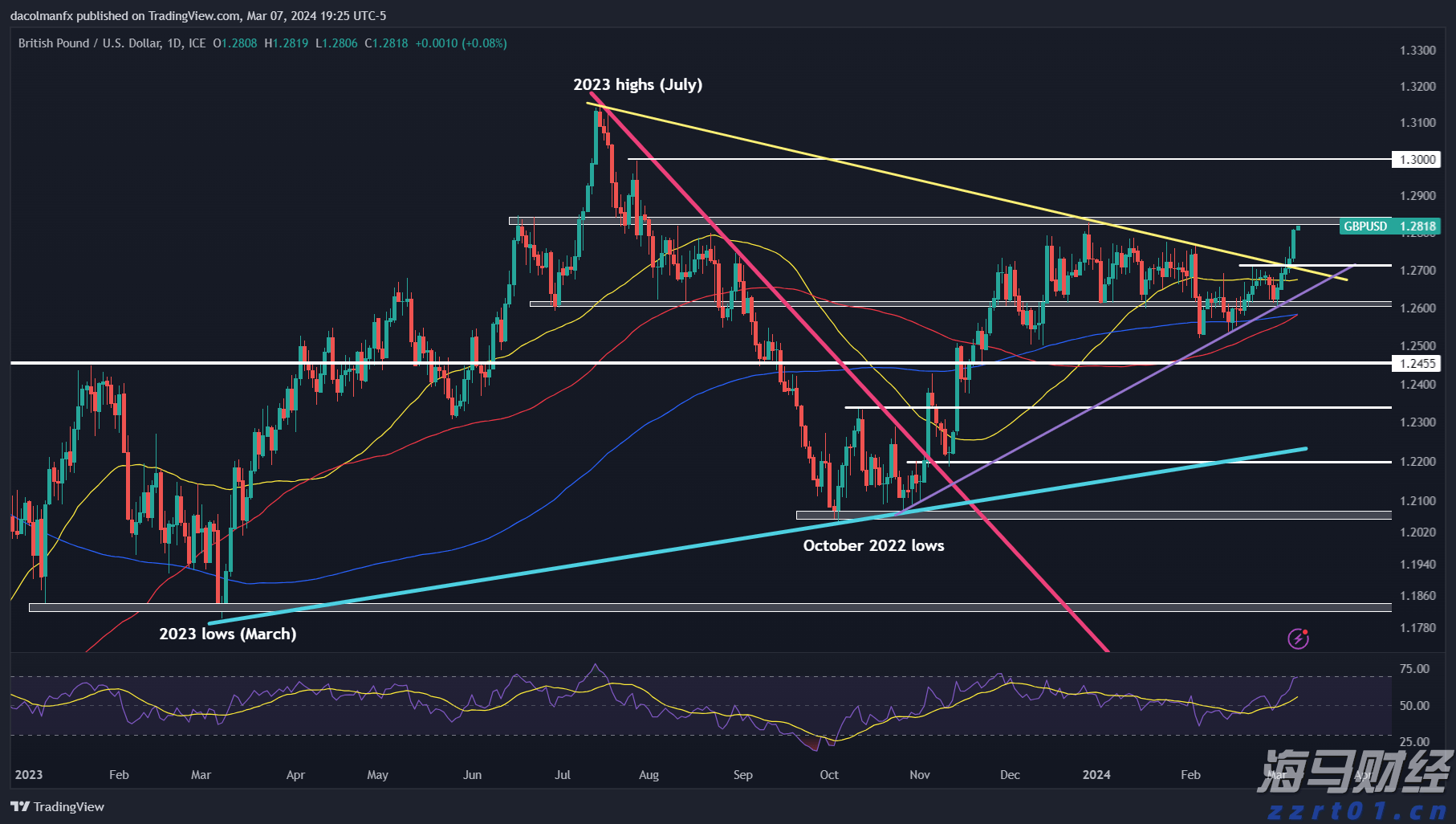Select the 1.2455 price level label
This screenshot has width=1456, height=824.
1417,363
